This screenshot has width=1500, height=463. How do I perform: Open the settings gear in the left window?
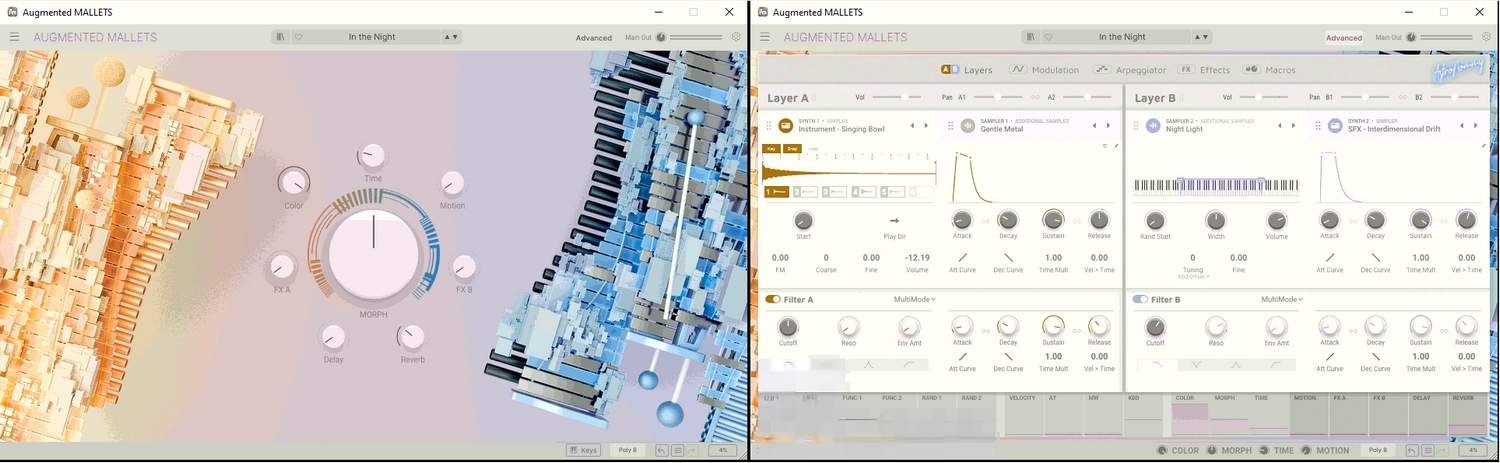point(736,37)
